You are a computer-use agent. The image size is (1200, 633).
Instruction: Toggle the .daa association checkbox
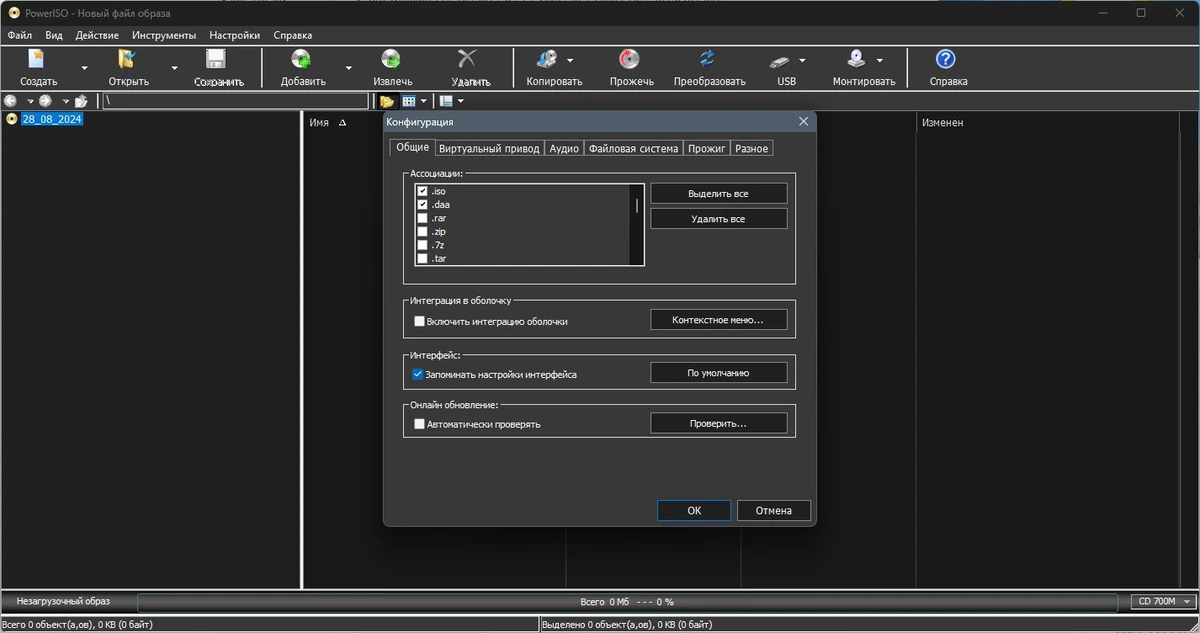(422, 204)
